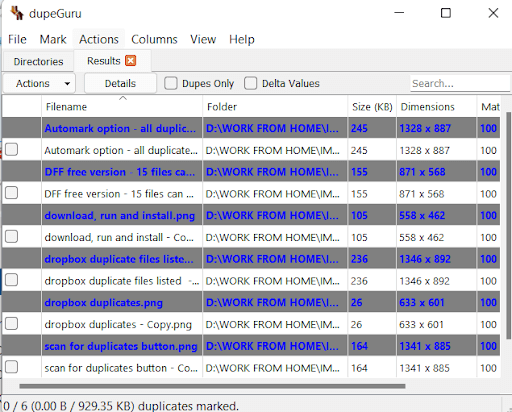Screen dimensions: 512x412
Task: Select the bold reference row 'DFF free version - 15 files ca...'
Action: (251, 172)
